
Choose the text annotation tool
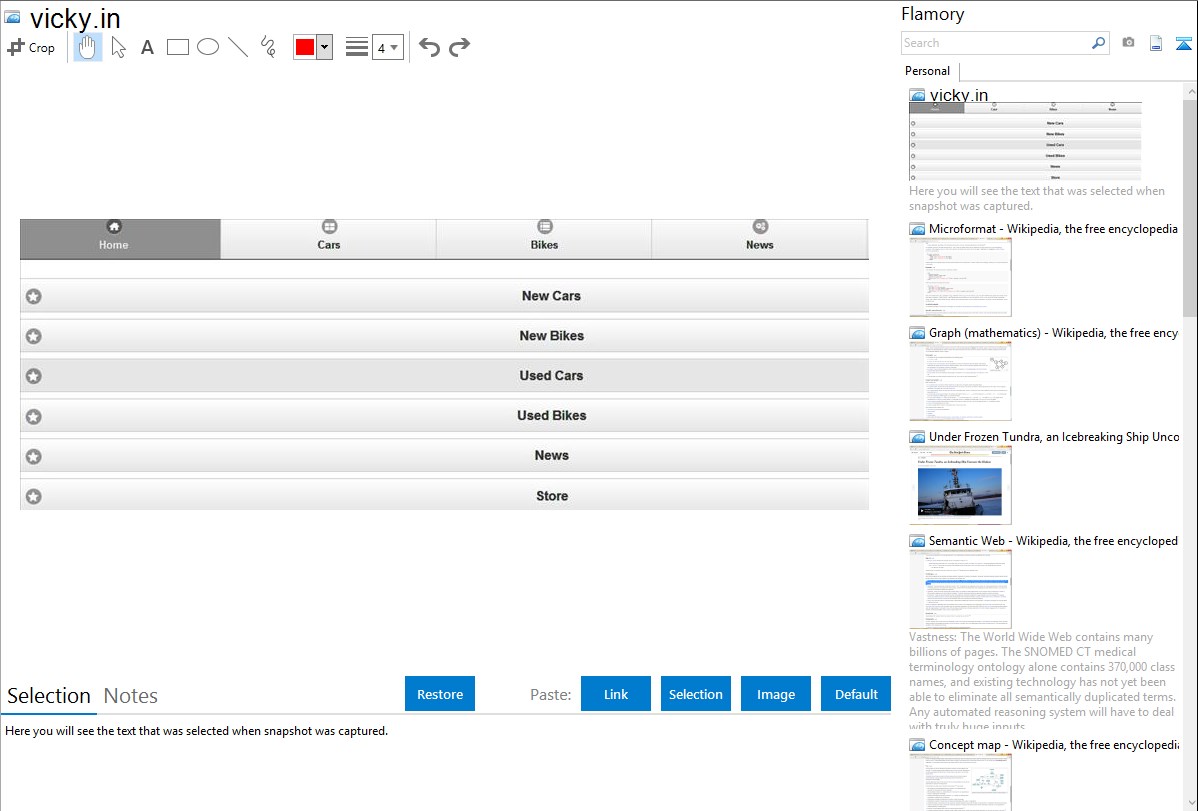point(147,47)
